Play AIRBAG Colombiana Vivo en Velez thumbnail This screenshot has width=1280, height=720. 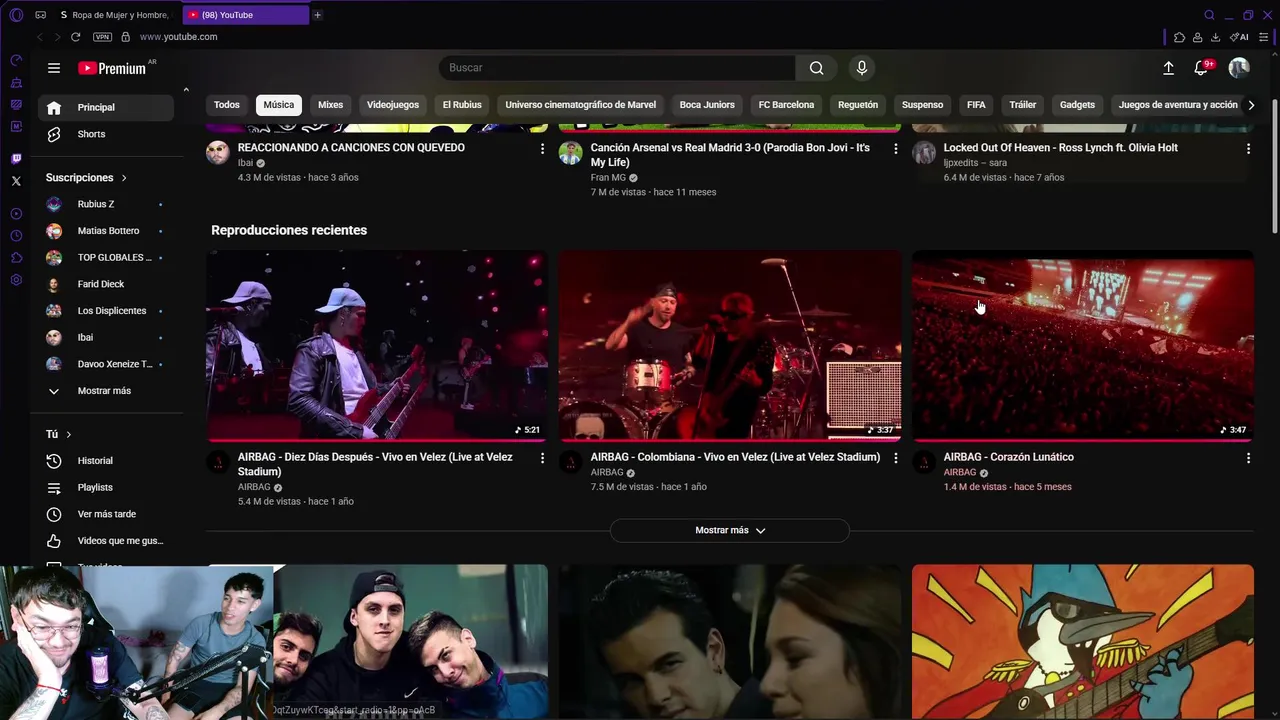click(x=730, y=346)
